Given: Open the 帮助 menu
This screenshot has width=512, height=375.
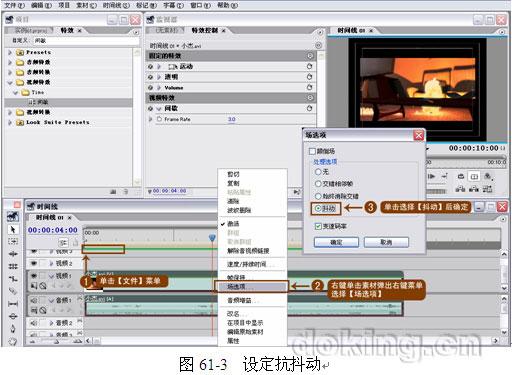Looking at the screenshot, I should [228, 5].
